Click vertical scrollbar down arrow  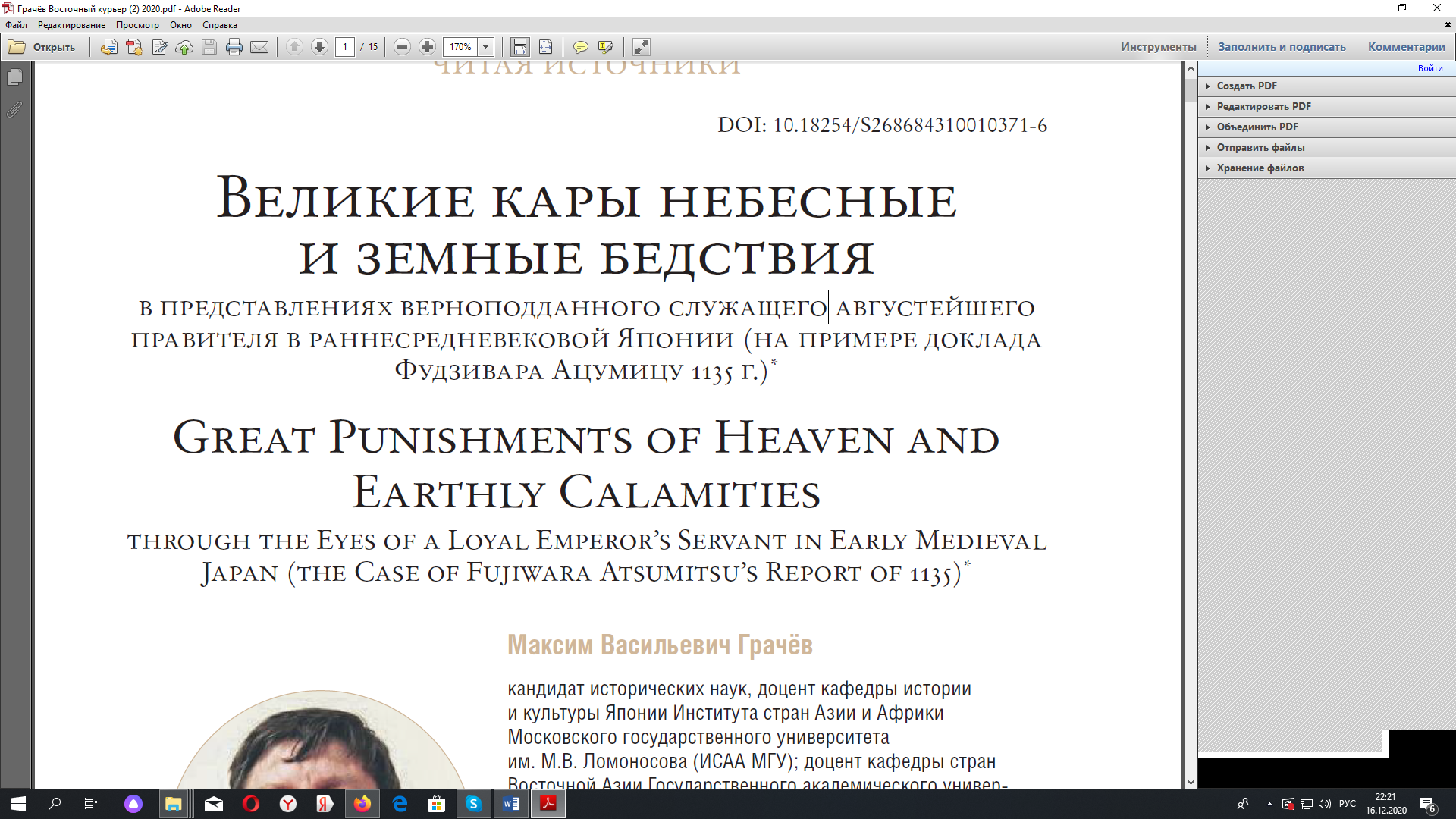pos(1191,782)
